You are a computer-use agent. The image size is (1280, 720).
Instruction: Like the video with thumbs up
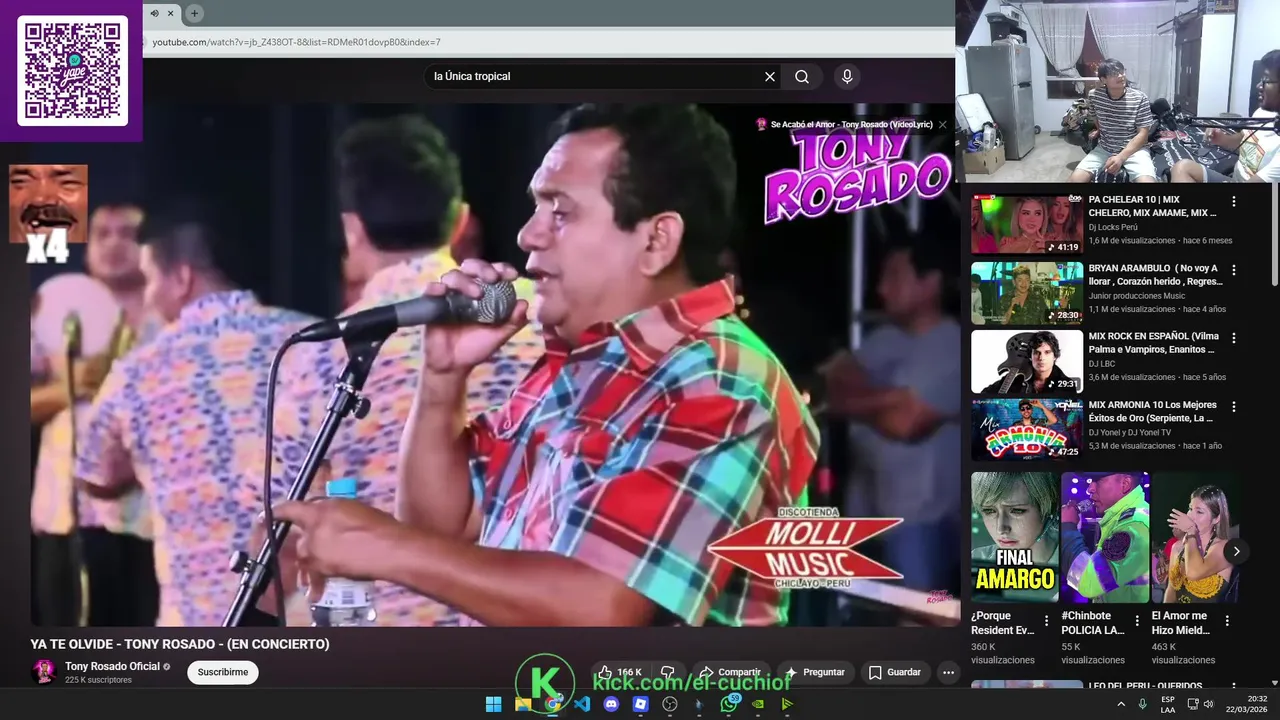click(x=619, y=672)
